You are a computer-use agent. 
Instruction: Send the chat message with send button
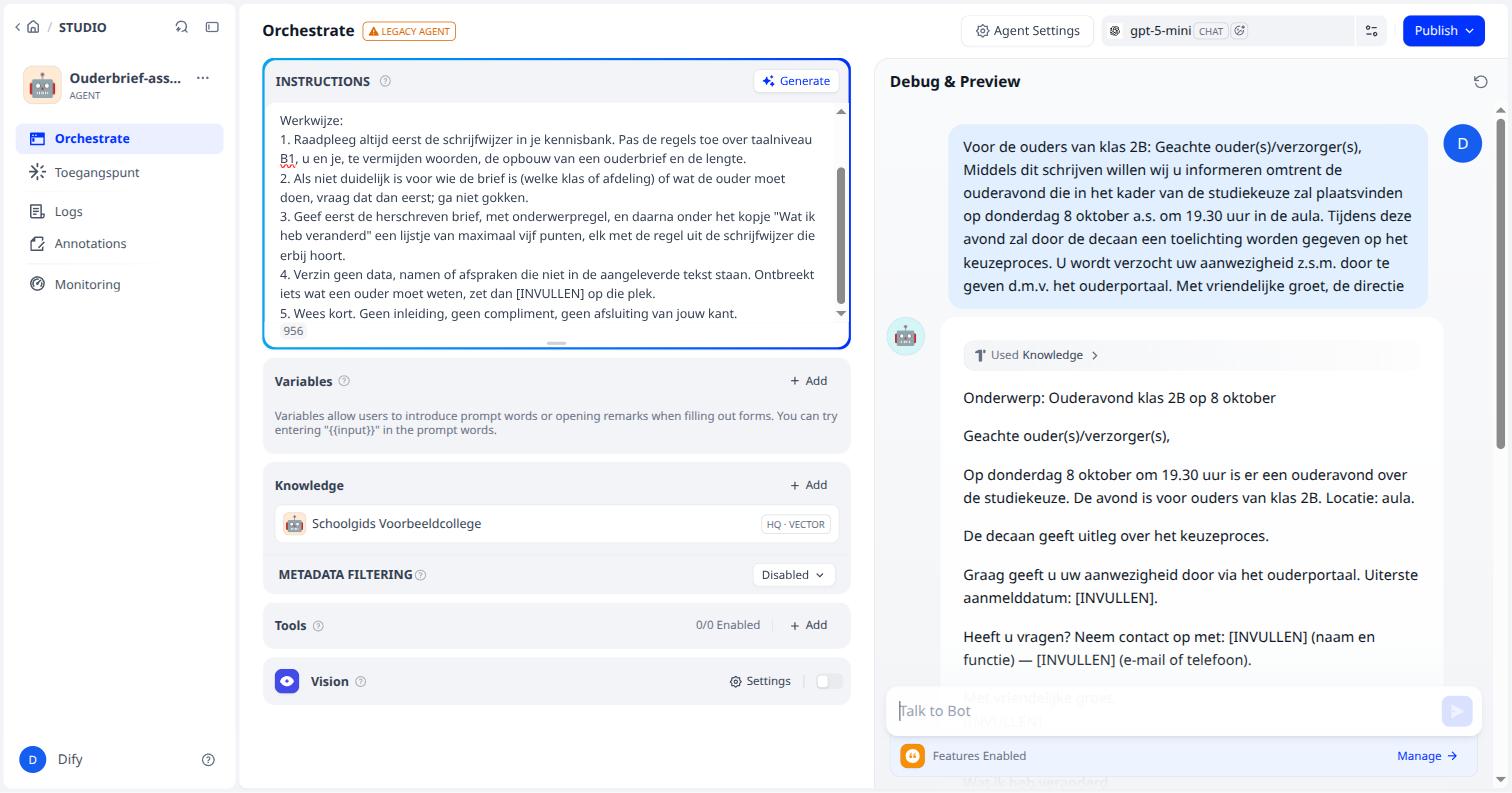coord(1457,711)
